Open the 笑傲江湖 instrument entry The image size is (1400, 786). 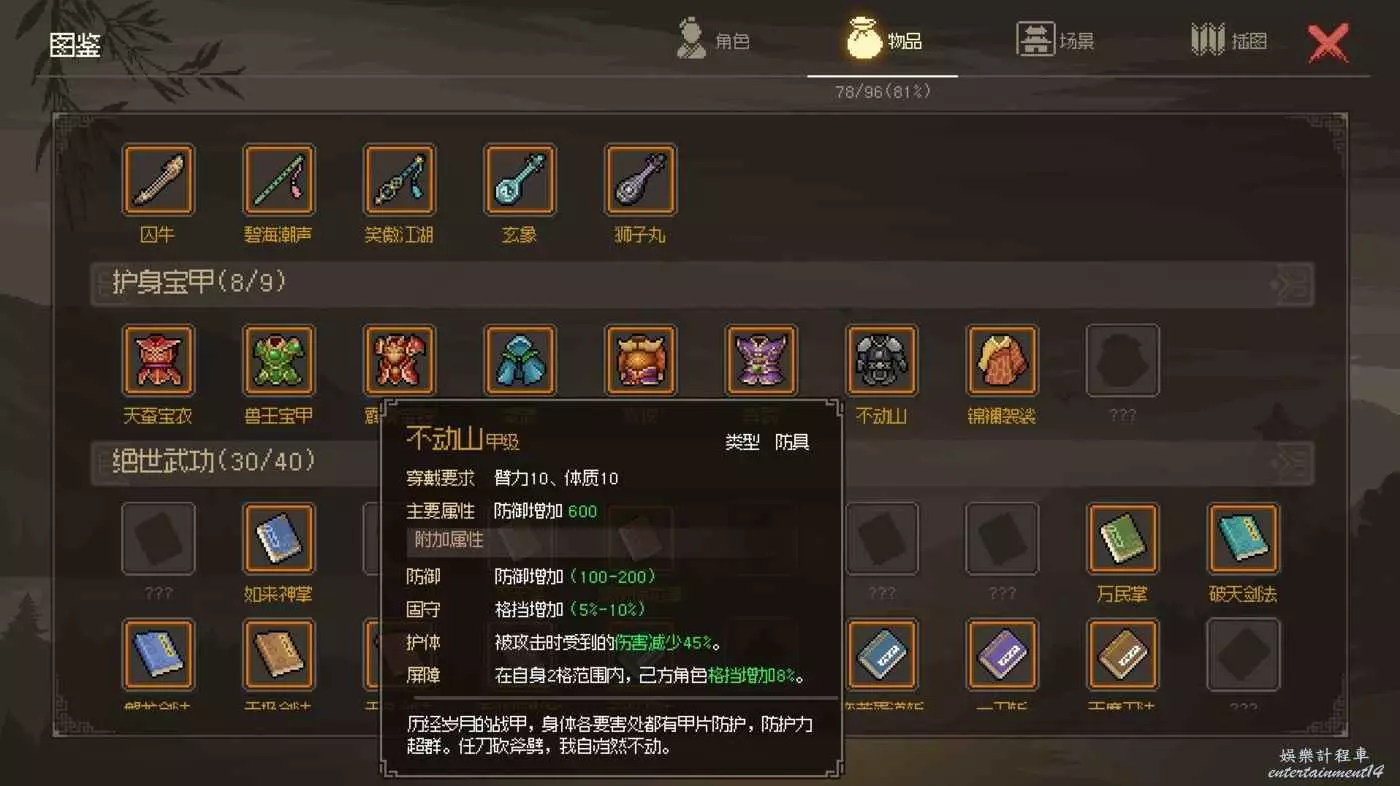tap(399, 180)
